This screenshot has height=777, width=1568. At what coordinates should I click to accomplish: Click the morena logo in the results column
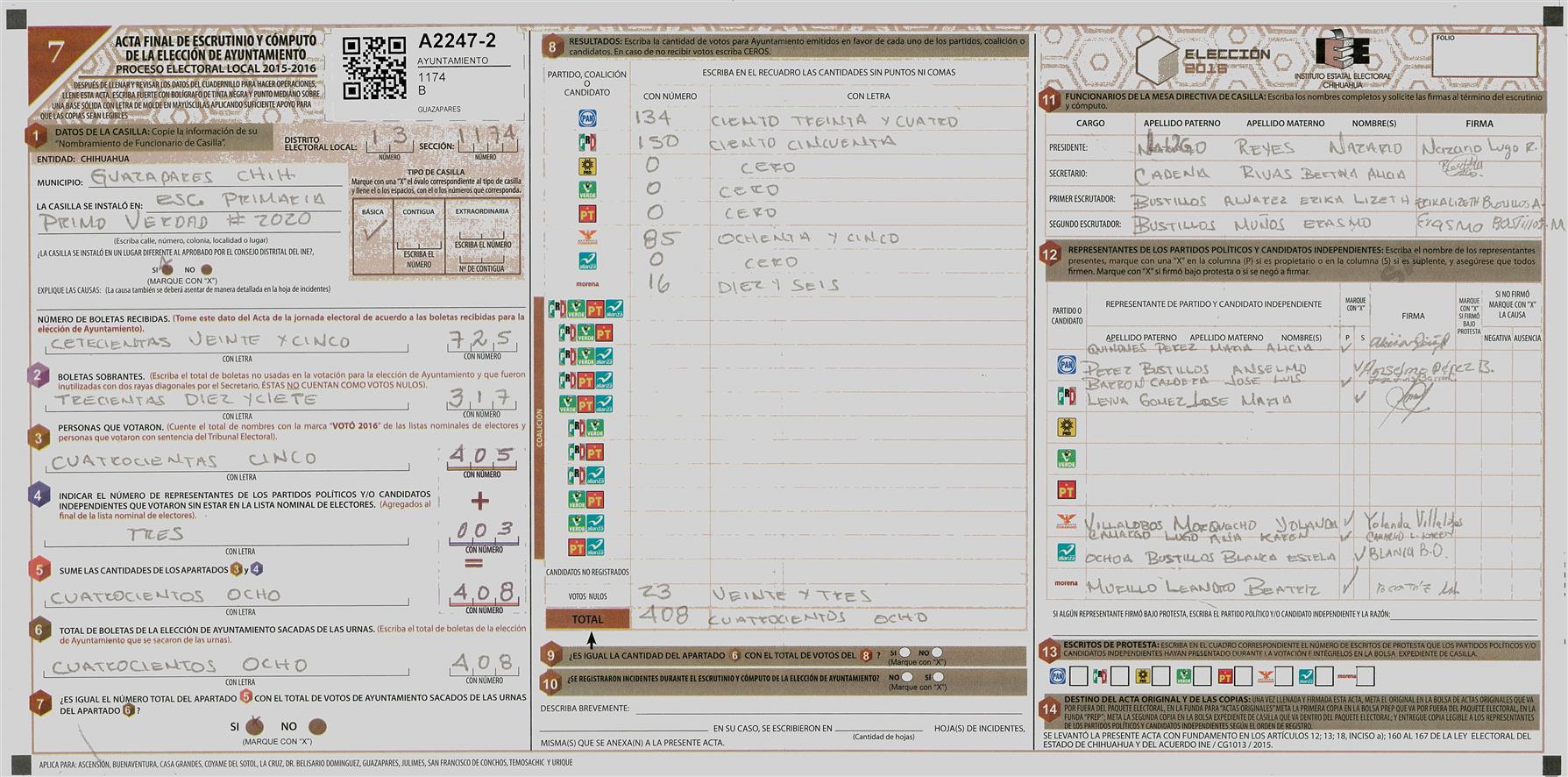point(586,284)
